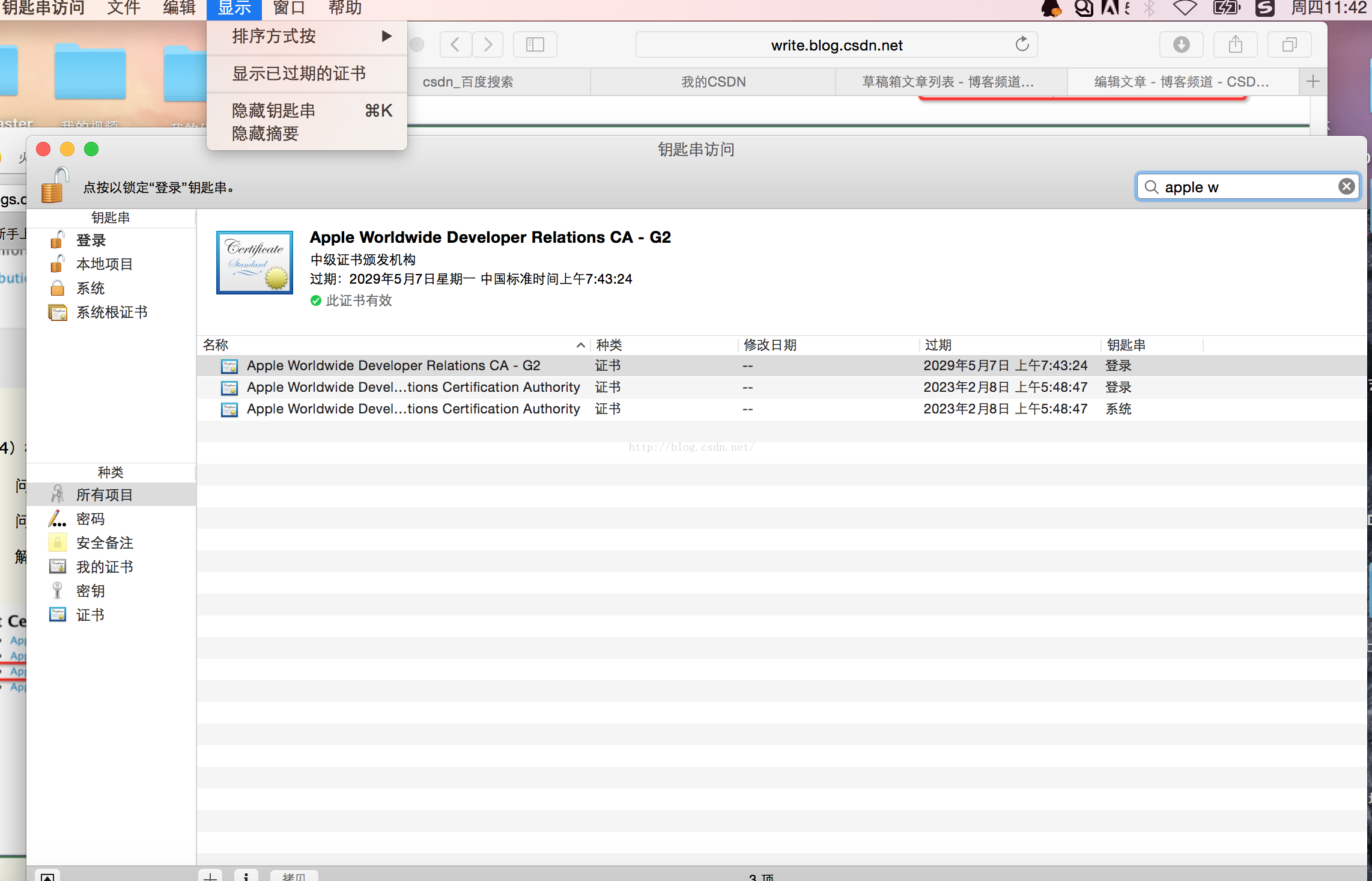The height and width of the screenshot is (881, 1372).
Task: Open the Bluetooth status menu
Action: click(1149, 8)
